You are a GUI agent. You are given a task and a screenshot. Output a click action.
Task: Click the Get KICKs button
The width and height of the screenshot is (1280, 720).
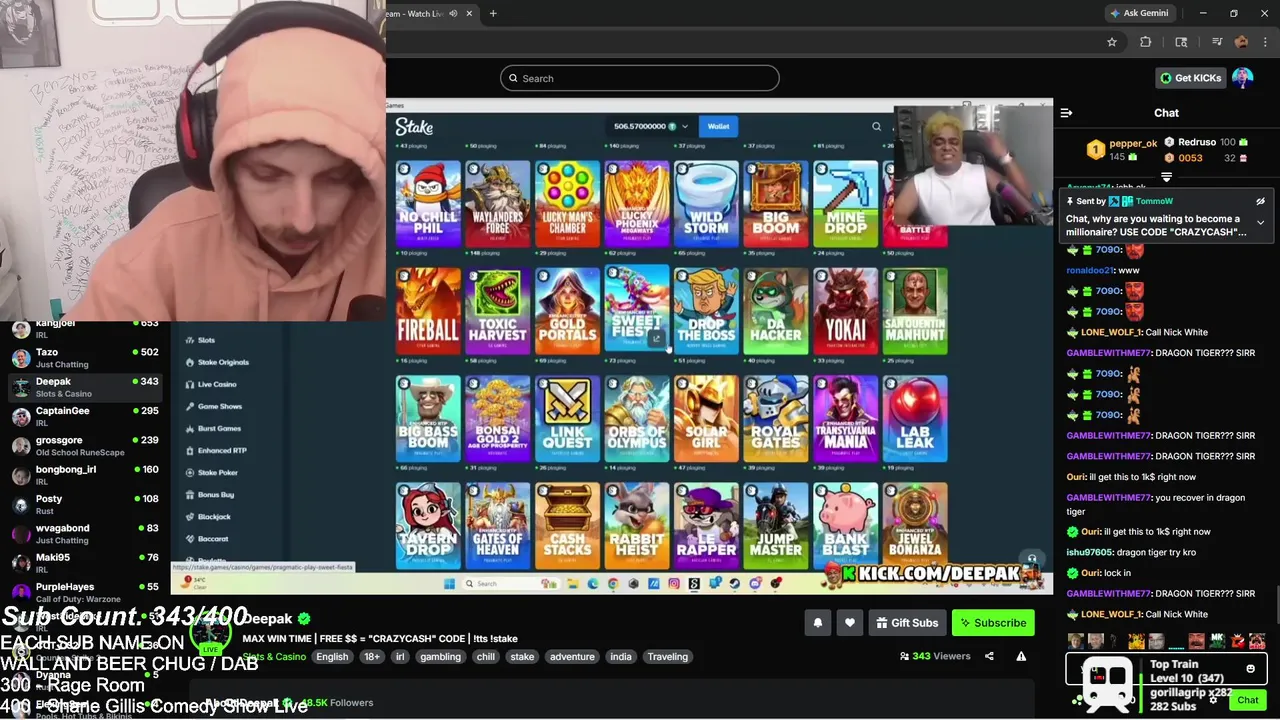tap(1191, 78)
